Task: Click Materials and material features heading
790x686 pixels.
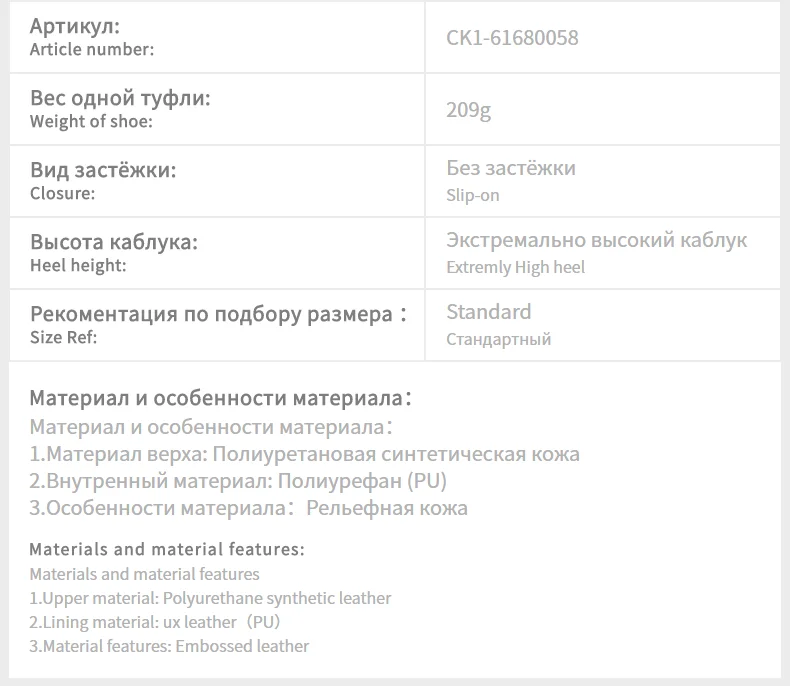Action: pyautogui.click(x=167, y=549)
